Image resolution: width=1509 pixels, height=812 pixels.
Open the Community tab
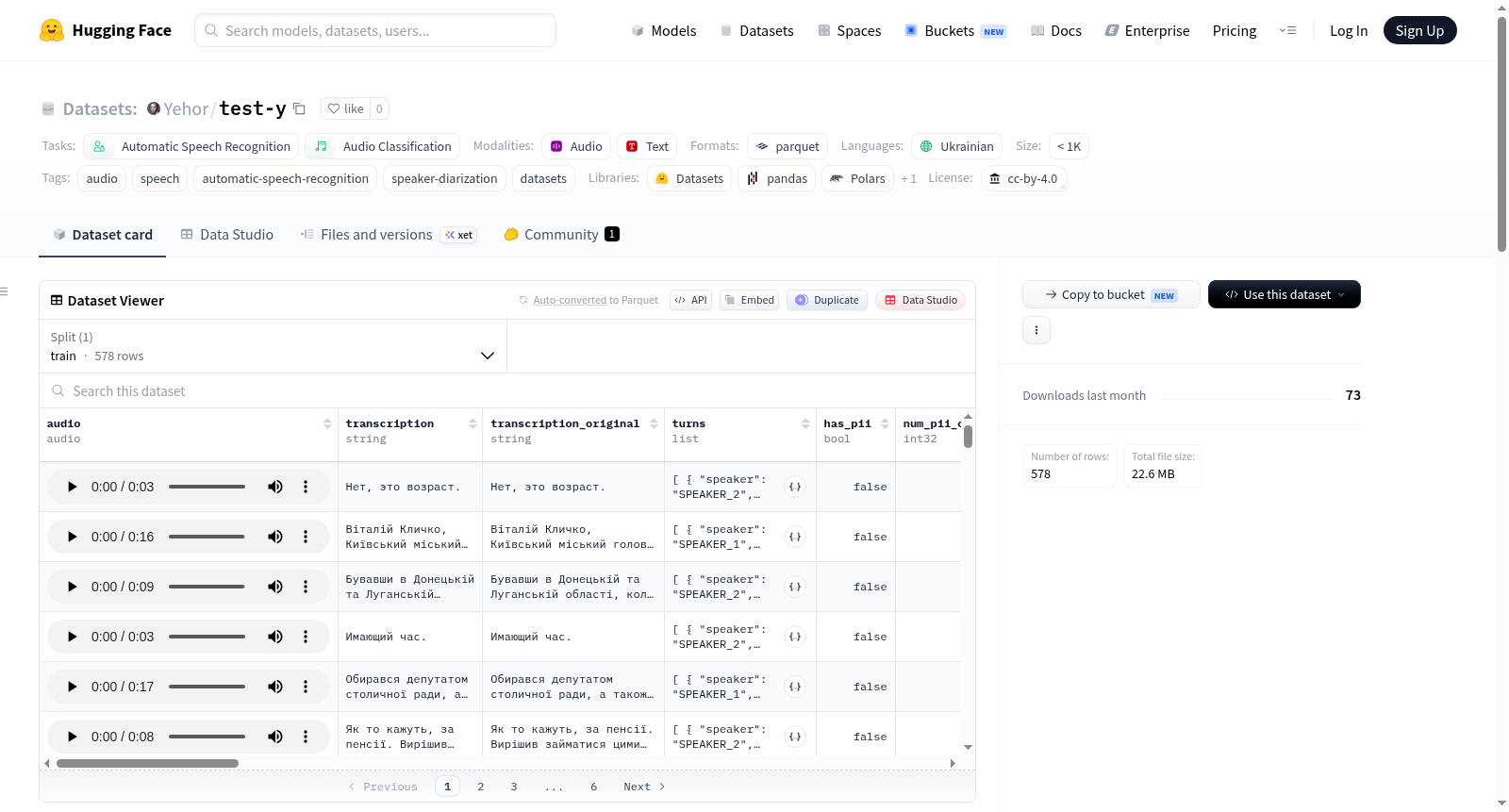(562, 235)
